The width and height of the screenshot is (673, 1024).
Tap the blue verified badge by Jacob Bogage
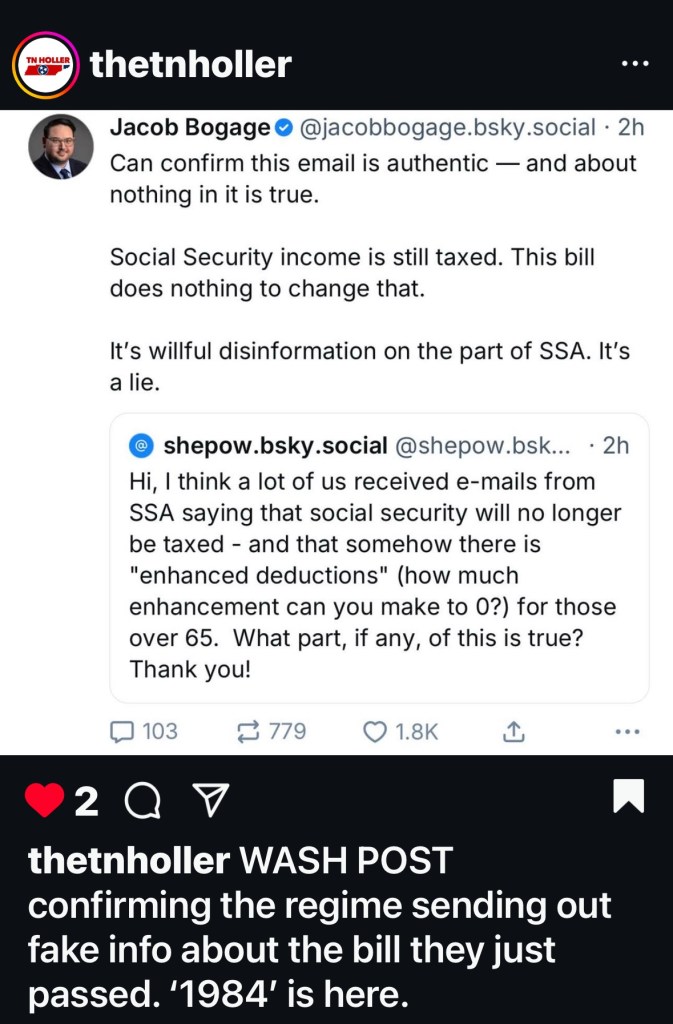(283, 128)
